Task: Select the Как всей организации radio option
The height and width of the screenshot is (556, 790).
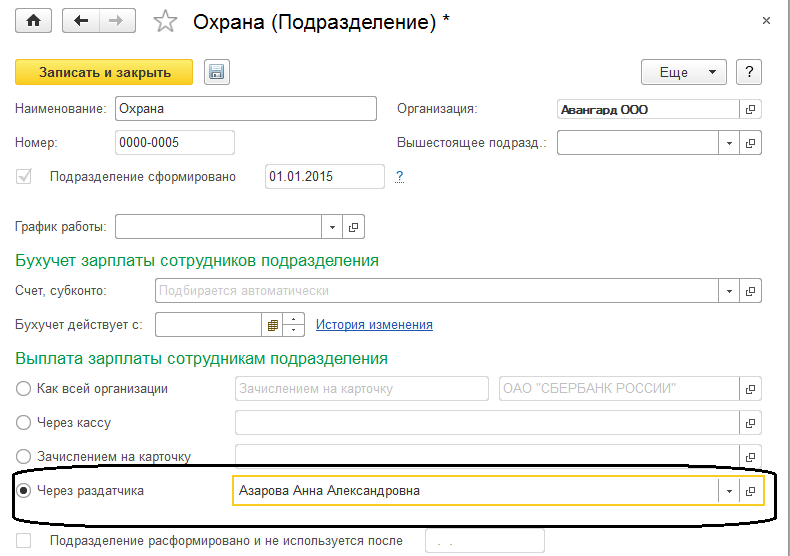Action: 24,389
